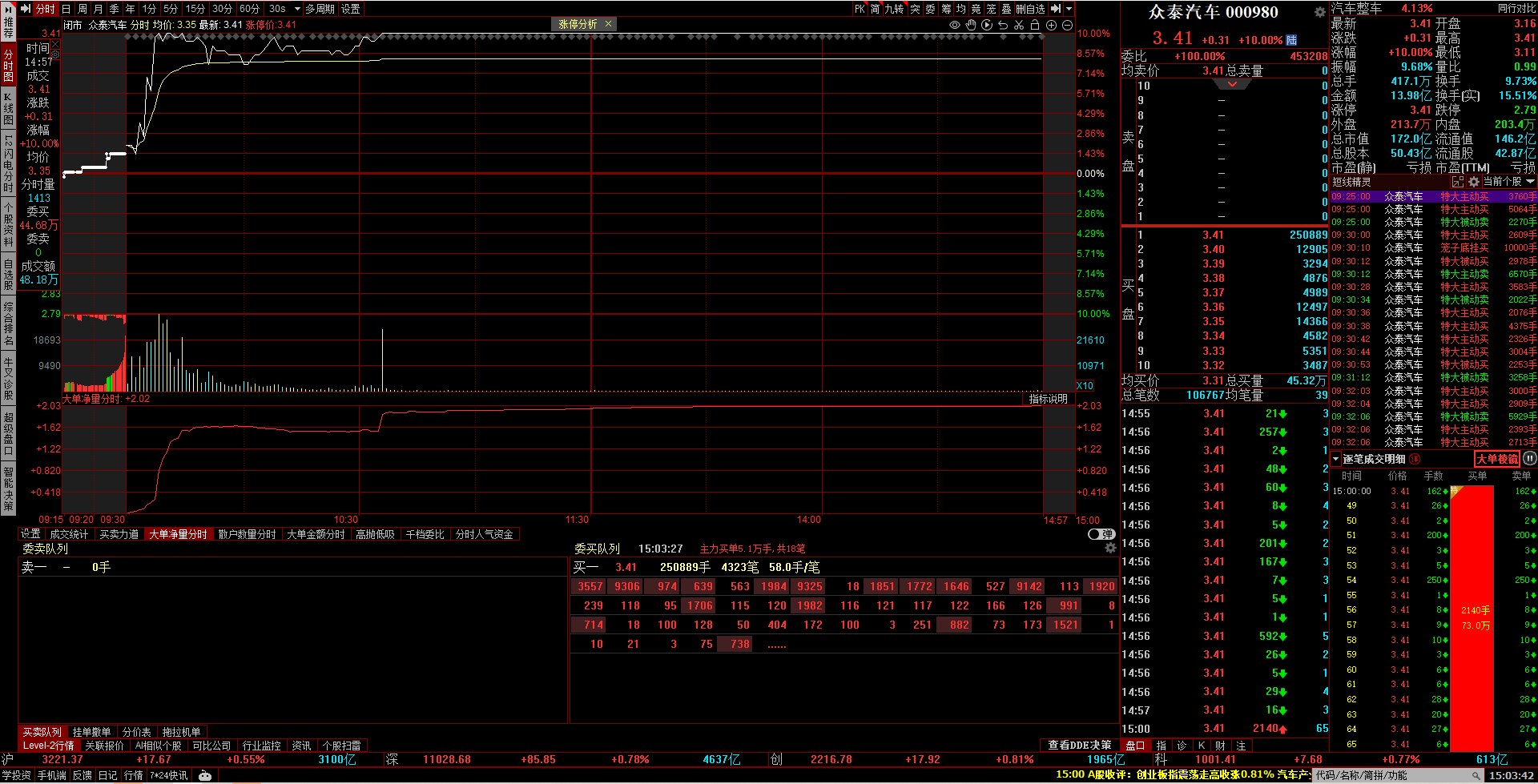Click the eye visibility icon above chart

point(955,25)
